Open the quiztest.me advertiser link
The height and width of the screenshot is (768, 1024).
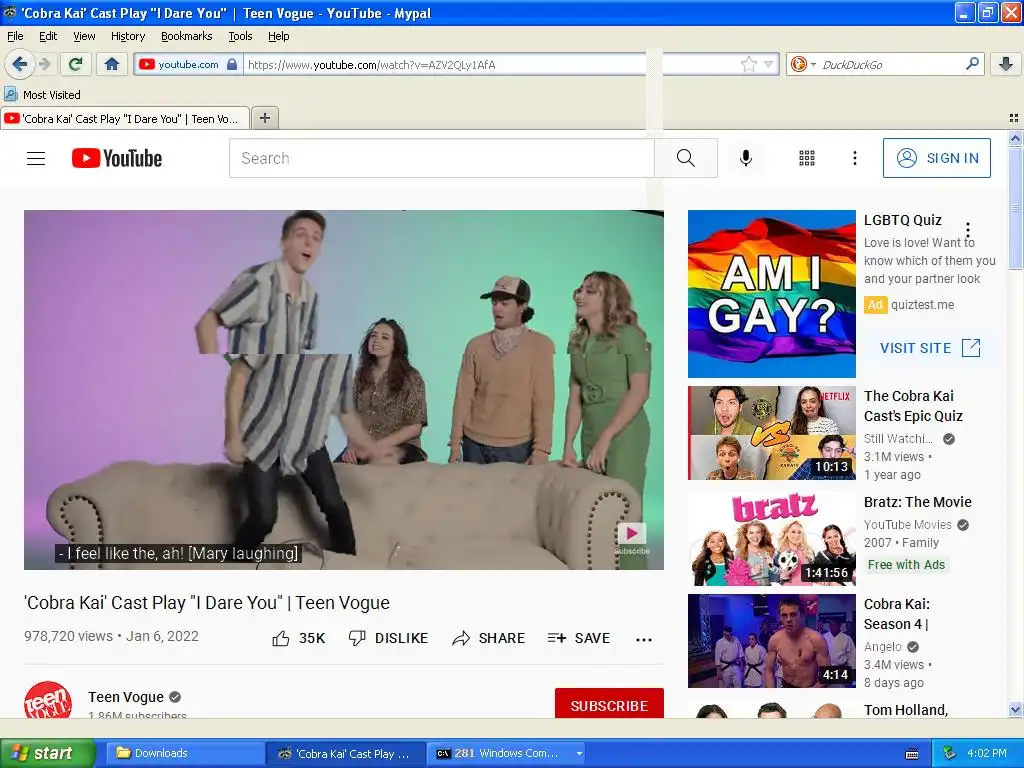(x=922, y=304)
